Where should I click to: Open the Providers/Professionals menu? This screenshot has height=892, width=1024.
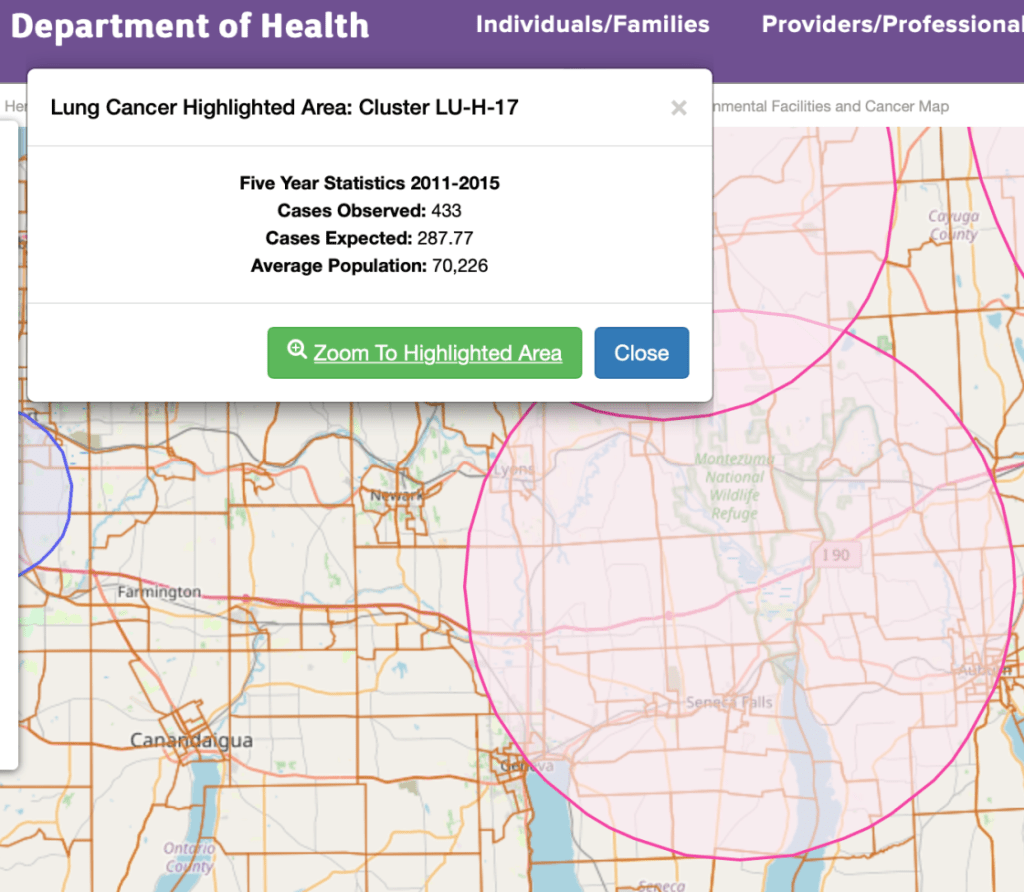point(892,25)
